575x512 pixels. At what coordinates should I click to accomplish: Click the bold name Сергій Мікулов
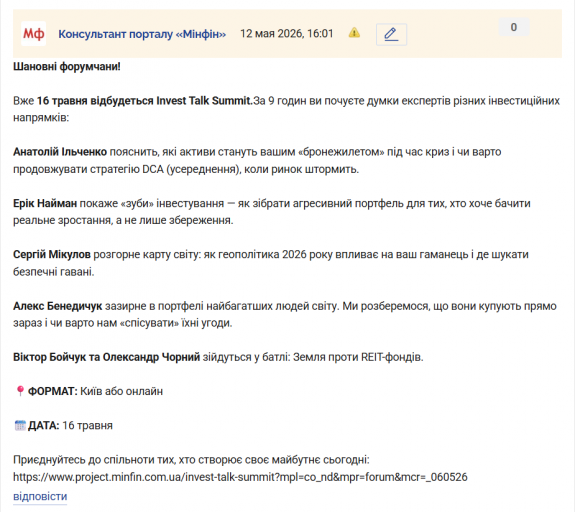pos(52,255)
